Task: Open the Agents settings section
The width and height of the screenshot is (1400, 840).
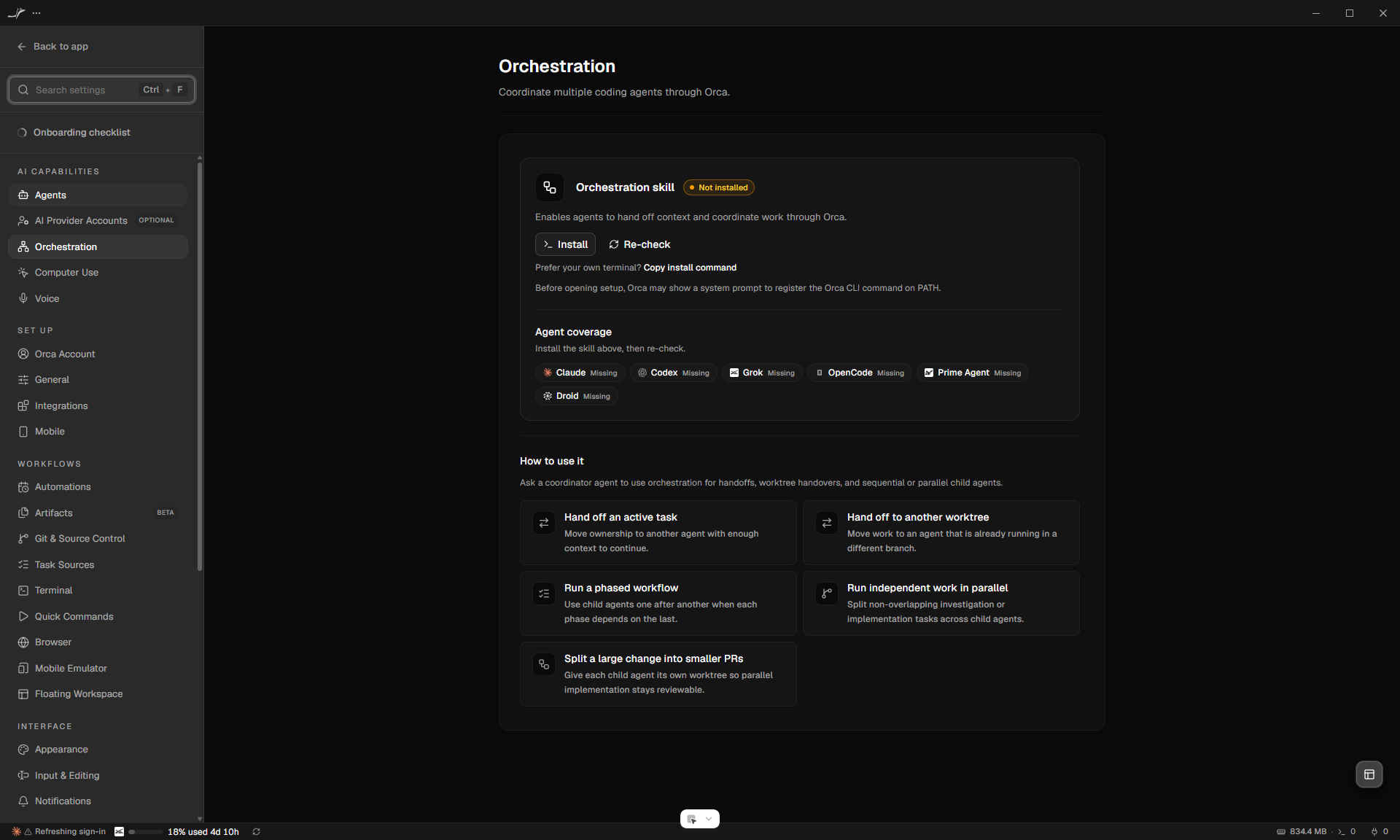Action: (98, 195)
